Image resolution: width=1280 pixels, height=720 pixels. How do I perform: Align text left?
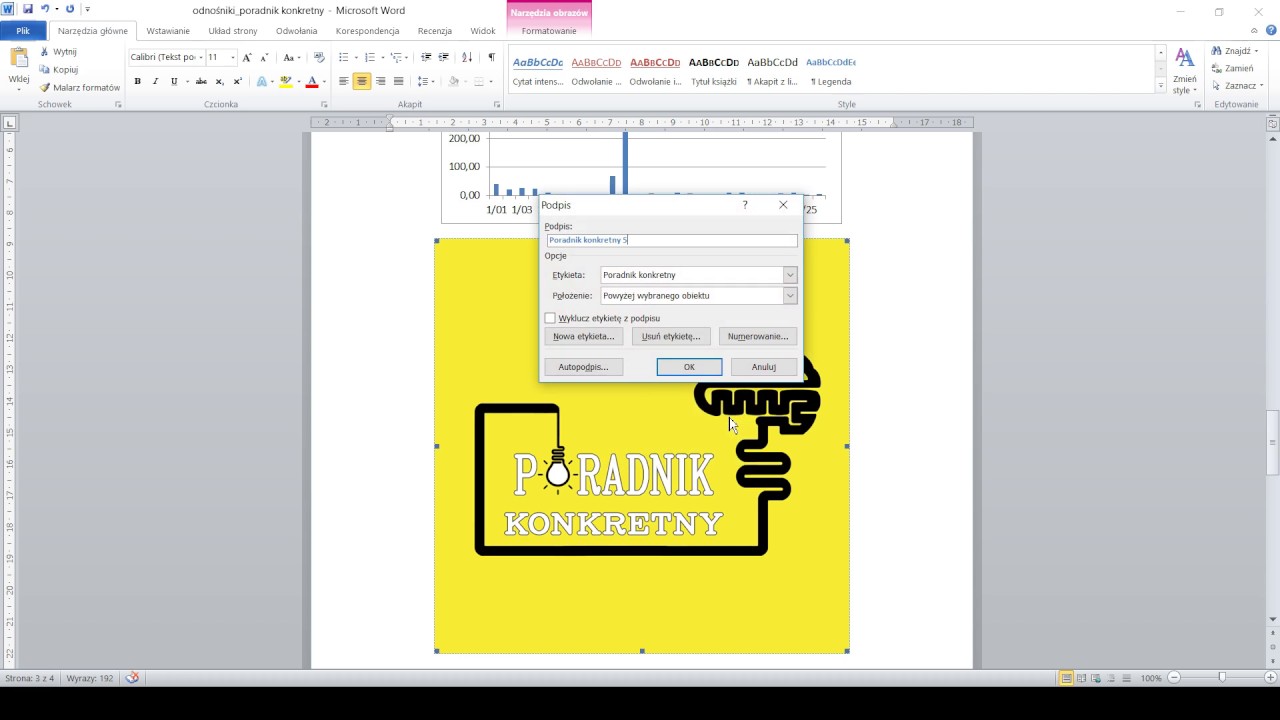point(344,81)
